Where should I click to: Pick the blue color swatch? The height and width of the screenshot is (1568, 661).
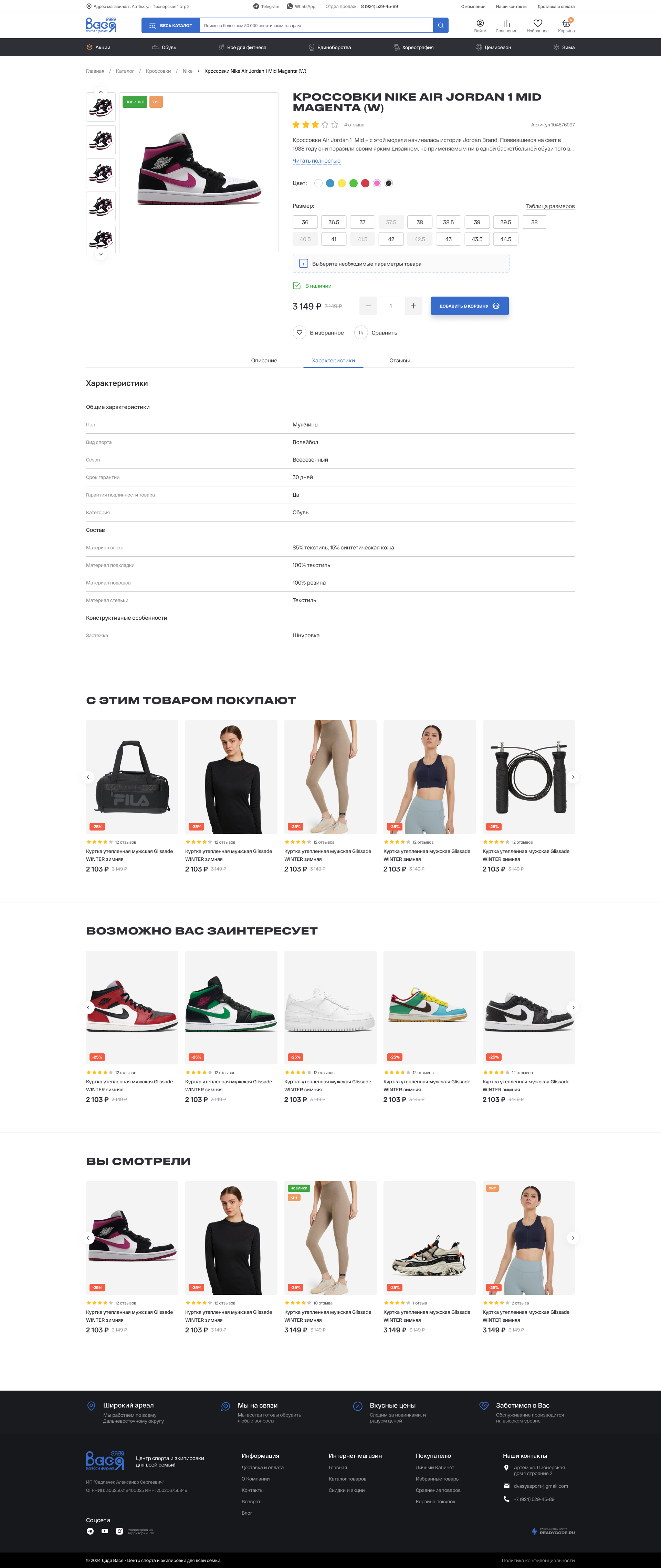[330, 183]
